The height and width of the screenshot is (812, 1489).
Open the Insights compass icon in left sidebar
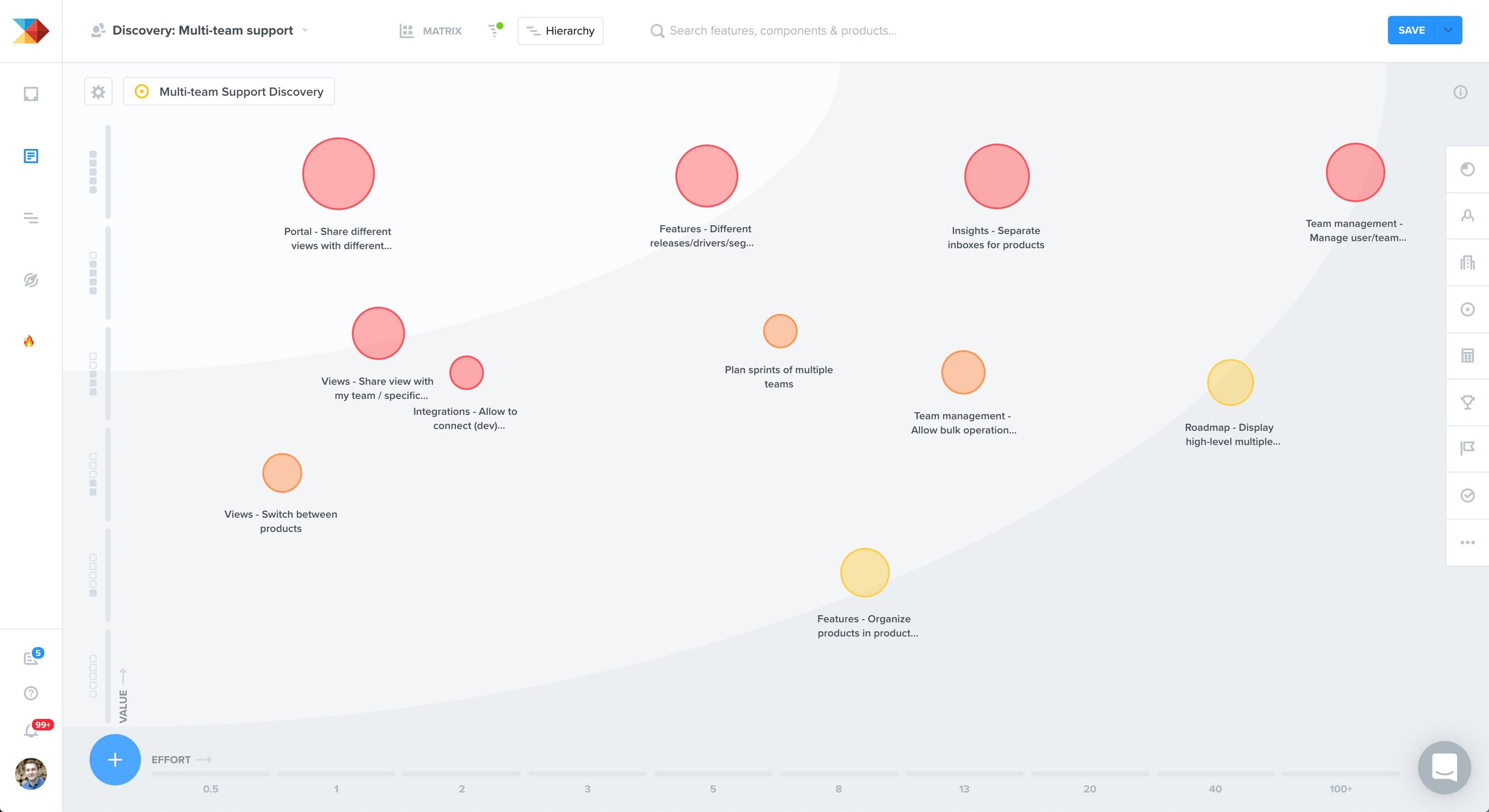tap(30, 280)
